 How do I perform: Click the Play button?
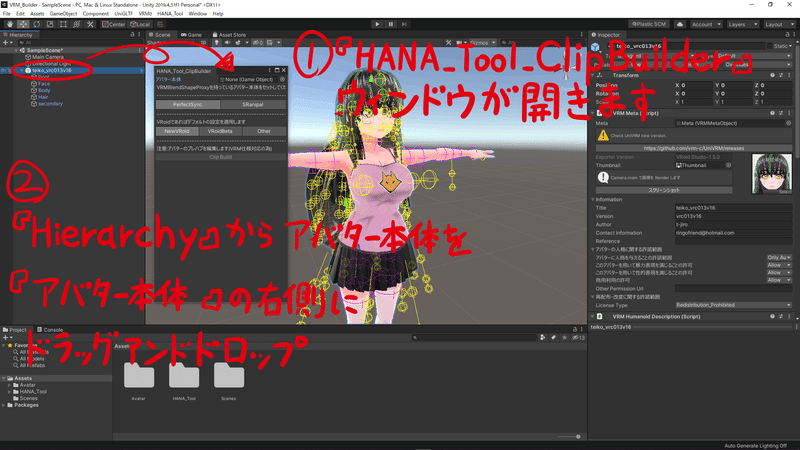click(x=377, y=24)
